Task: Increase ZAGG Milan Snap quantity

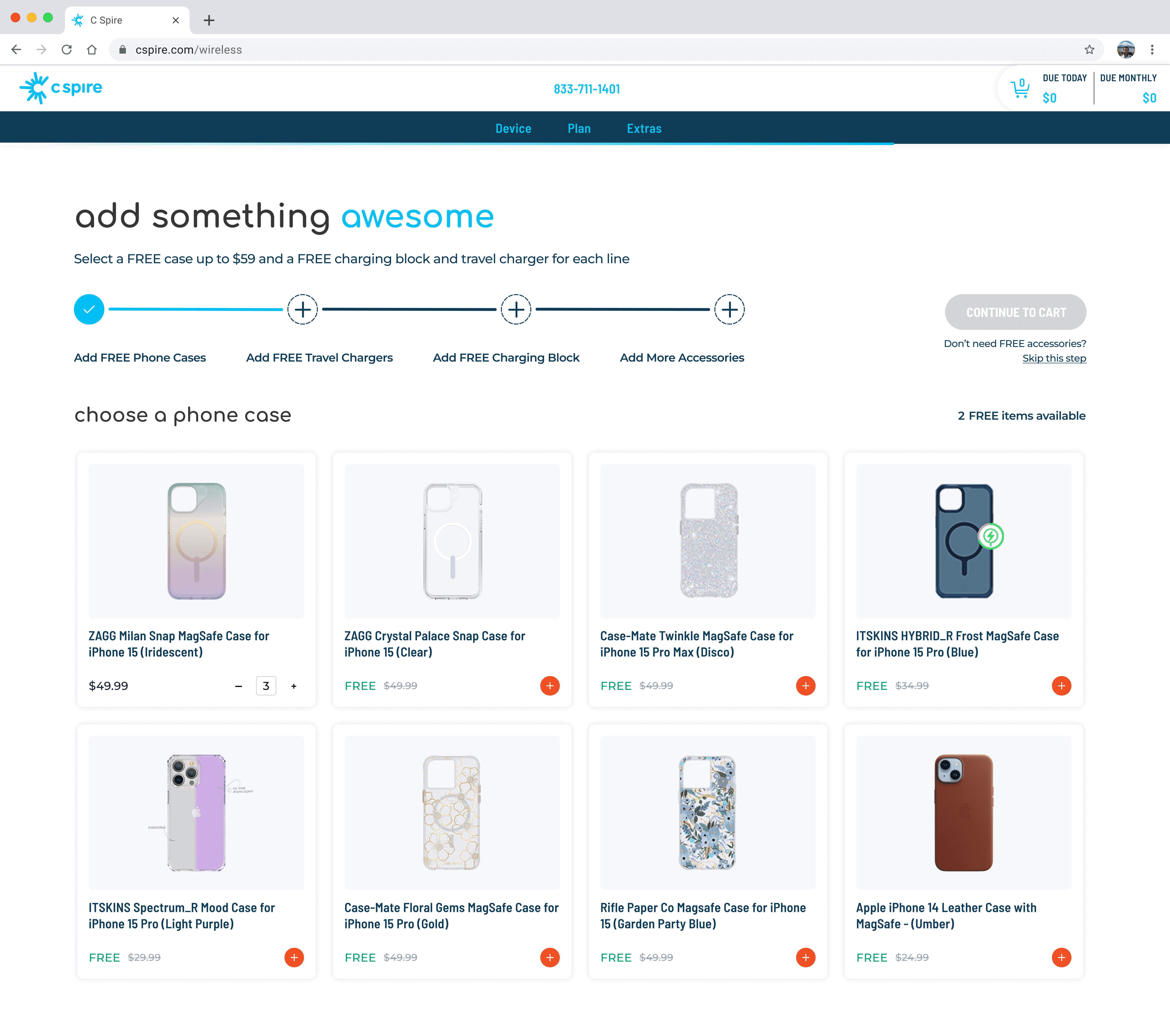Action: (294, 686)
